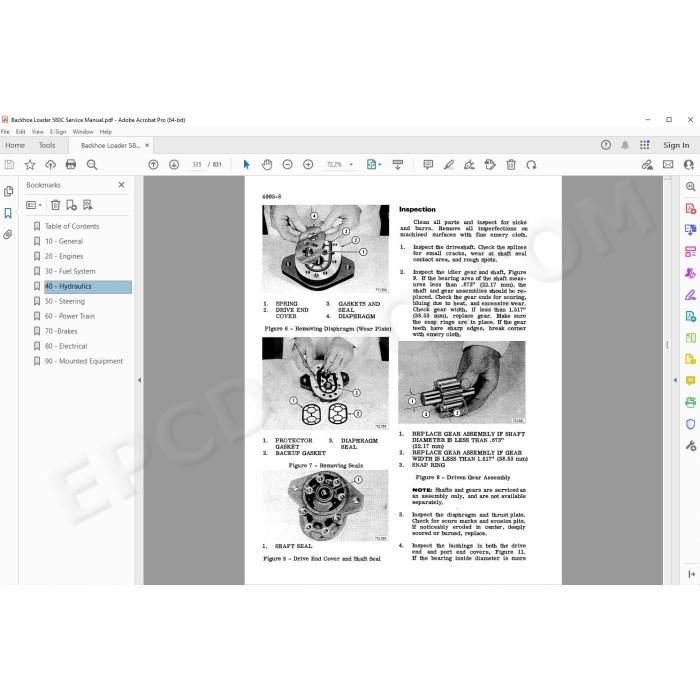Click the Save file icon
Screen dimensions: 700x700
pos(9,165)
